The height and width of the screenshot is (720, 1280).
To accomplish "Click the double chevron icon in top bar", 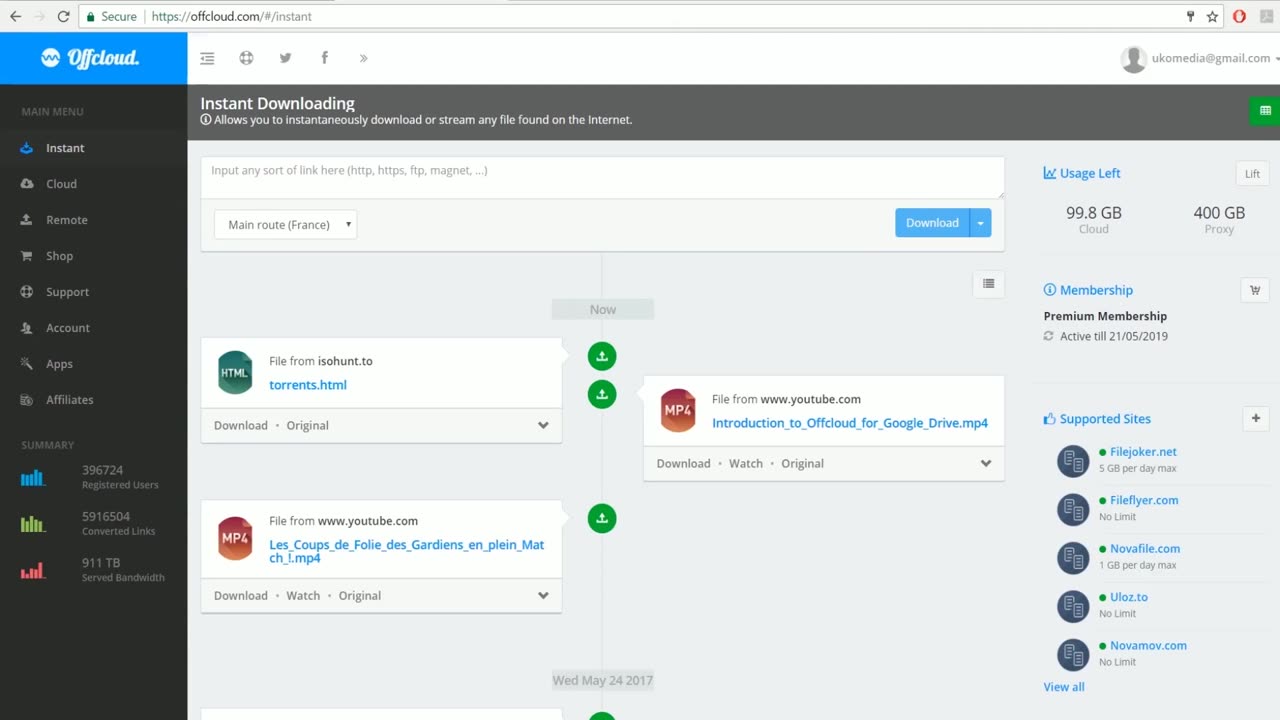I will point(363,58).
